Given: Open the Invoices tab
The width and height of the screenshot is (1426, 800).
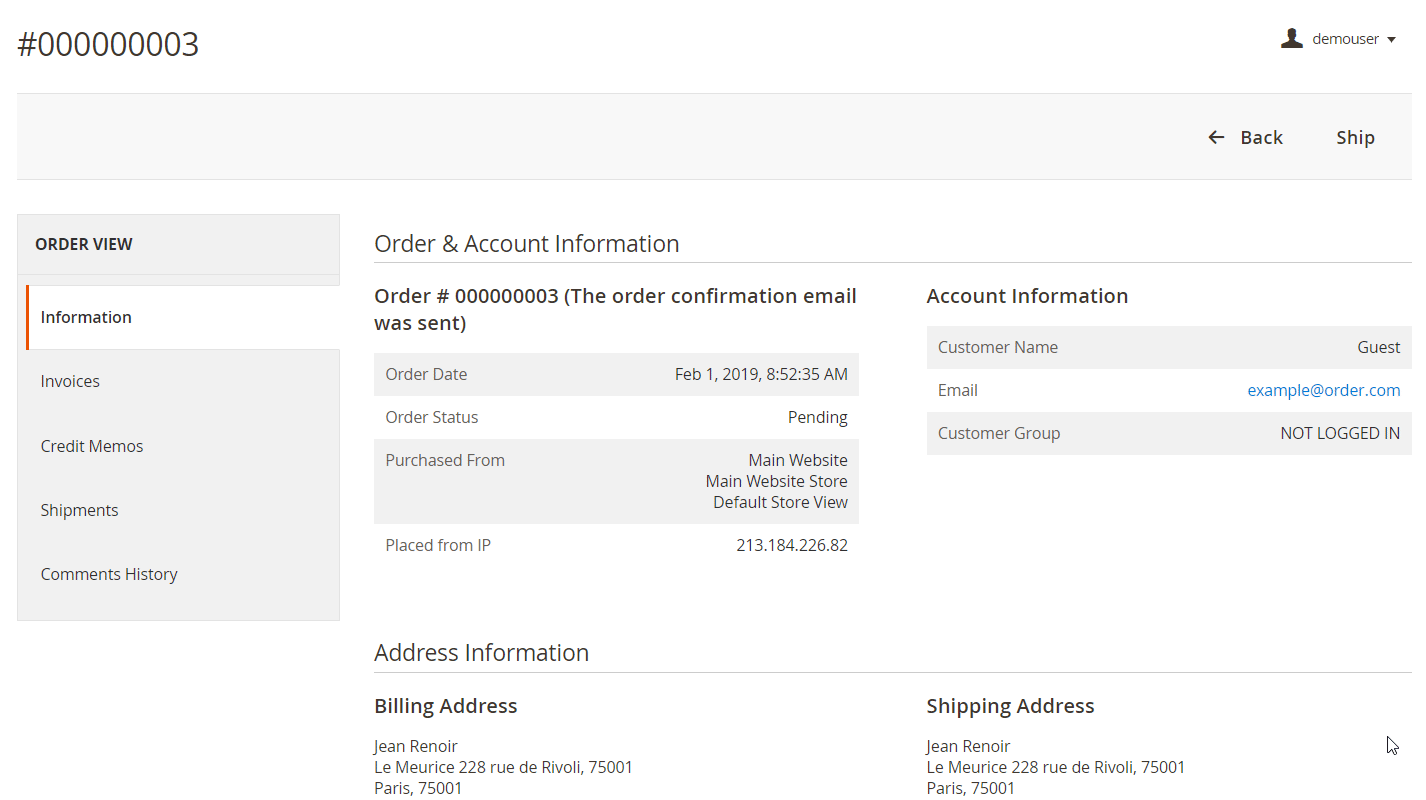Looking at the screenshot, I should pyautogui.click(x=70, y=381).
